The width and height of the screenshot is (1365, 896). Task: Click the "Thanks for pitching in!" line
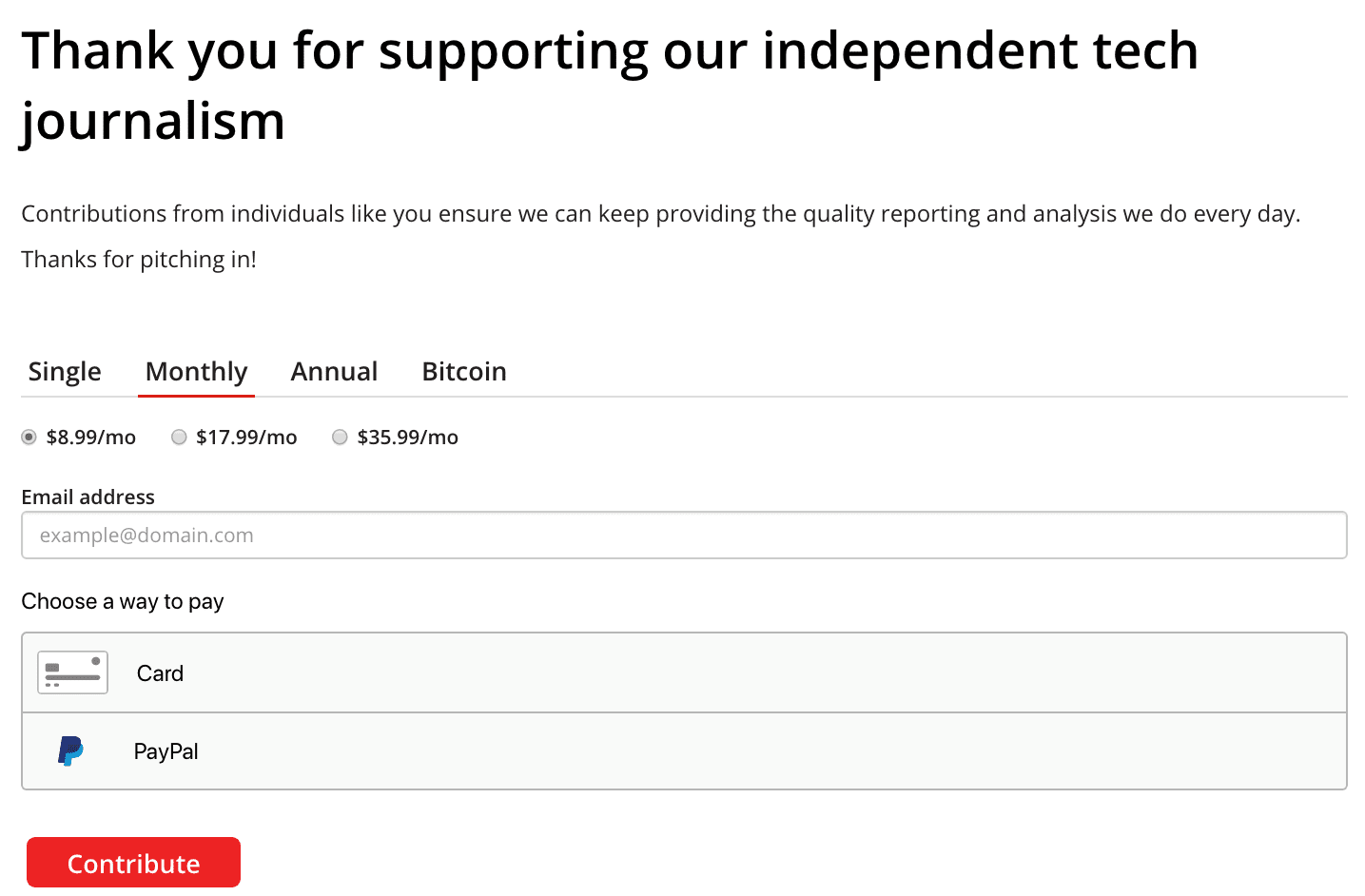tap(139, 259)
